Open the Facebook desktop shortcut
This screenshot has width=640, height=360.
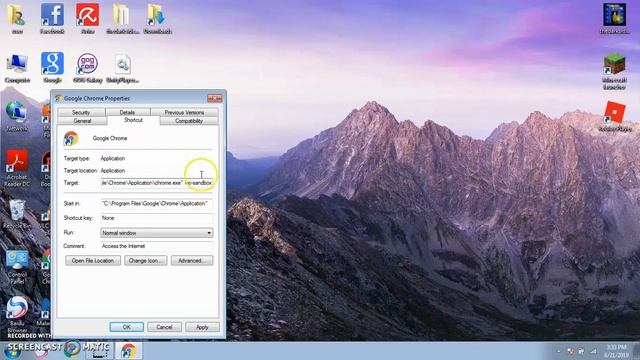(52, 18)
